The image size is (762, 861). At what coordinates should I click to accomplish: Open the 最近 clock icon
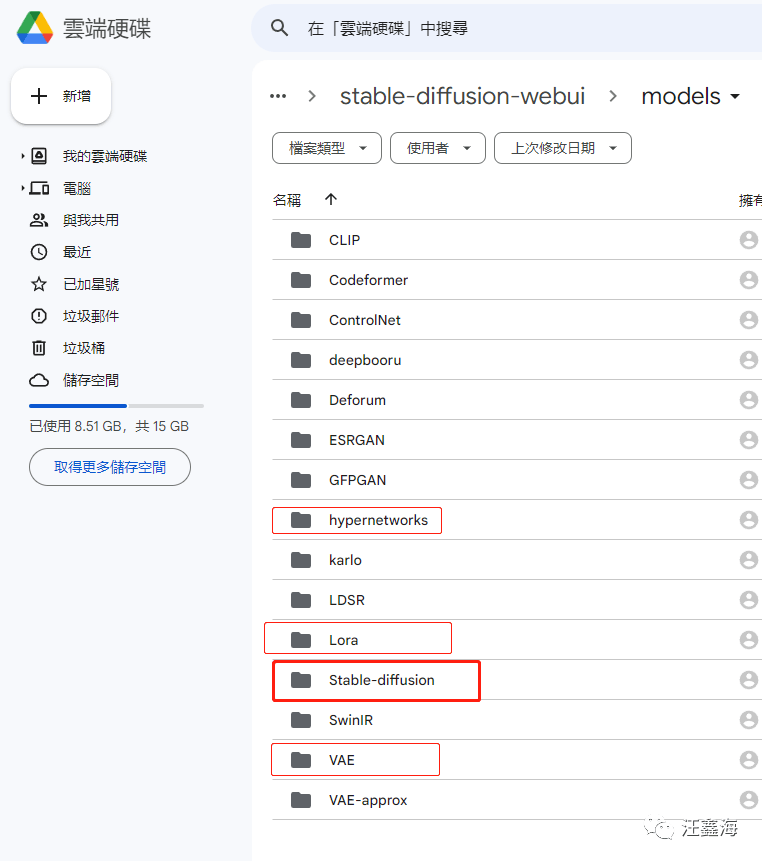pyautogui.click(x=38, y=252)
